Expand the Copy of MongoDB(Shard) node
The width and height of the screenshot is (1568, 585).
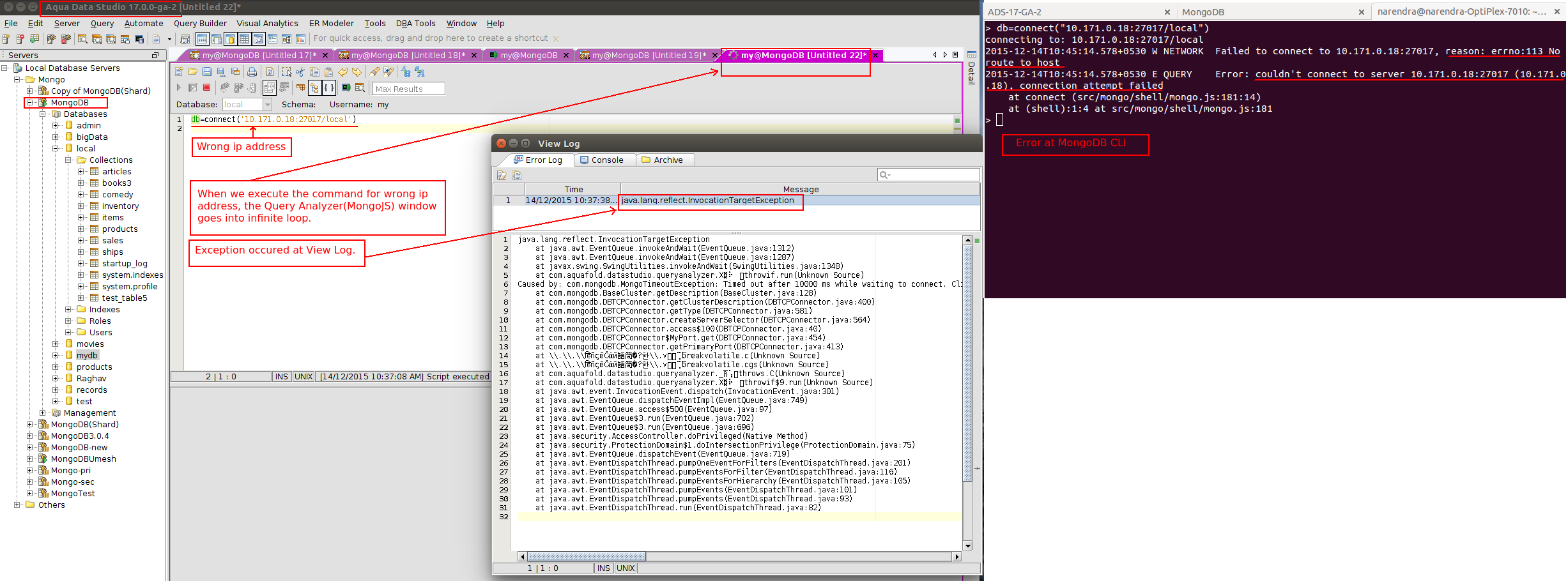coord(29,91)
